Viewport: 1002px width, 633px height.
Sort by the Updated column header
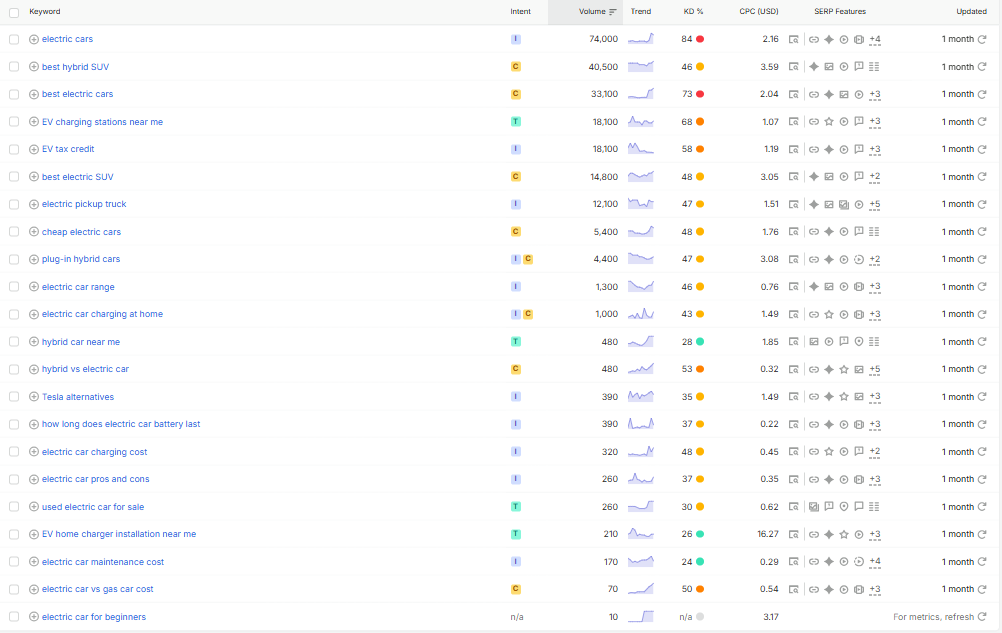point(971,11)
